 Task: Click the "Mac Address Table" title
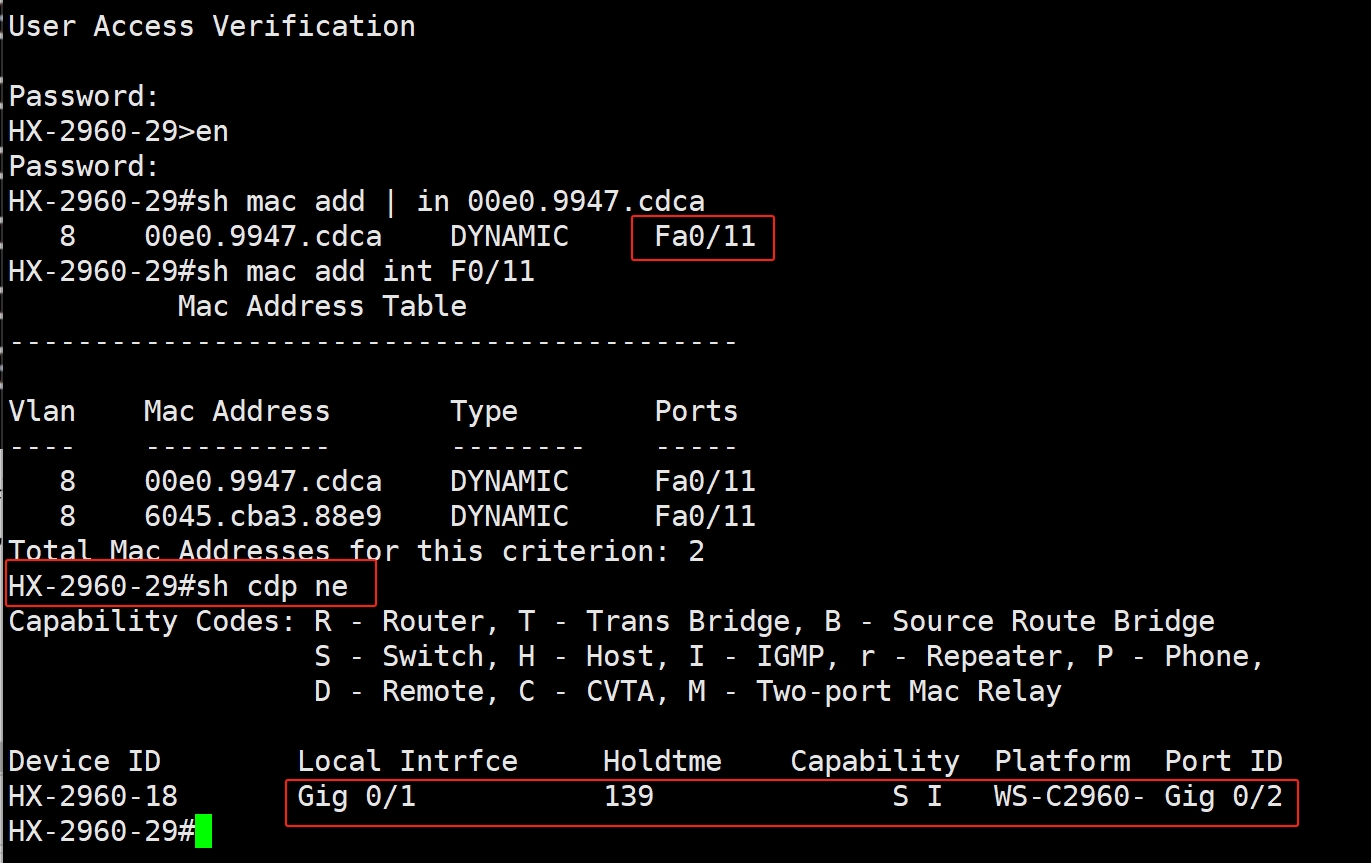[x=322, y=306]
